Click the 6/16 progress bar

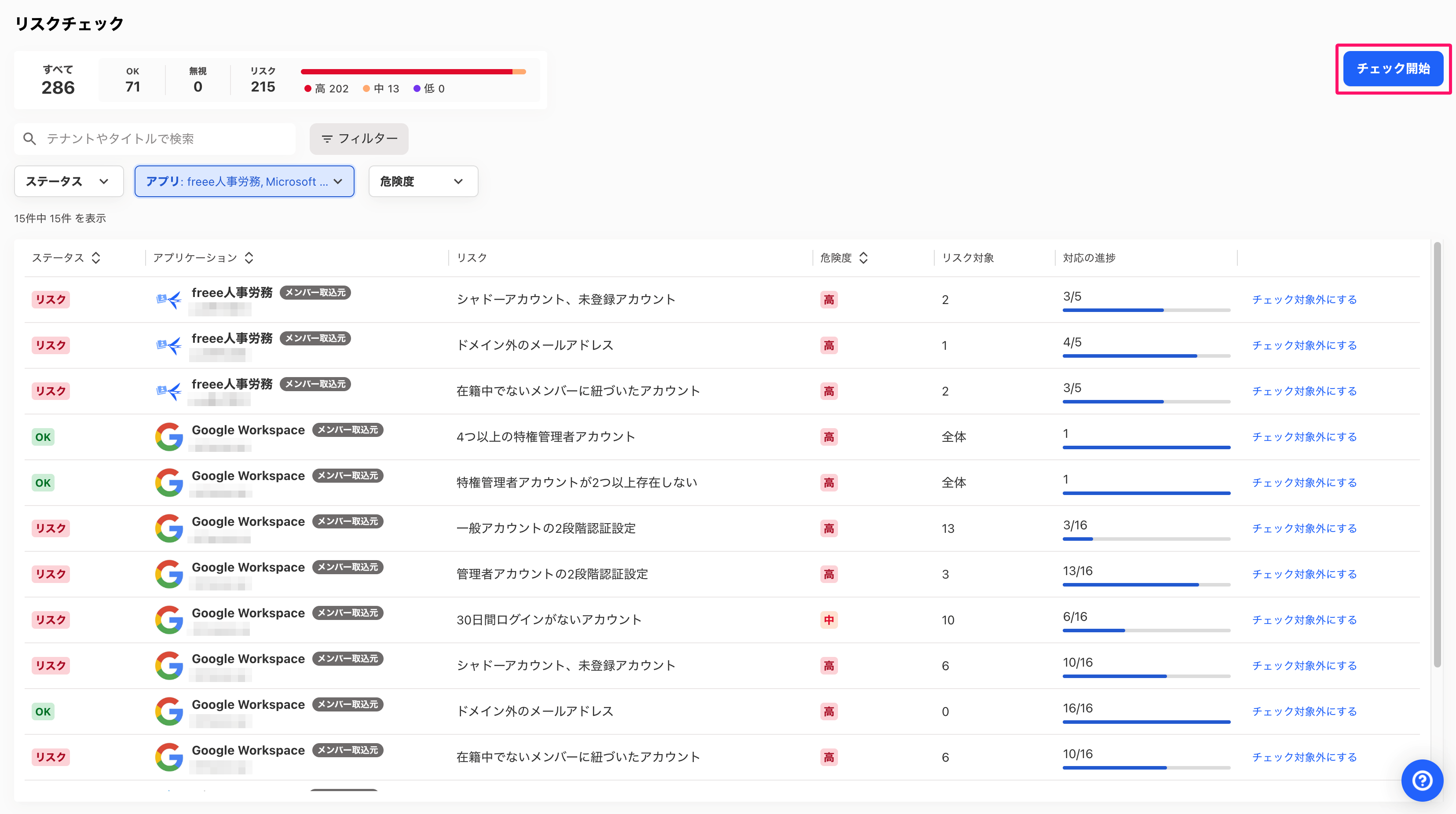point(1146,630)
